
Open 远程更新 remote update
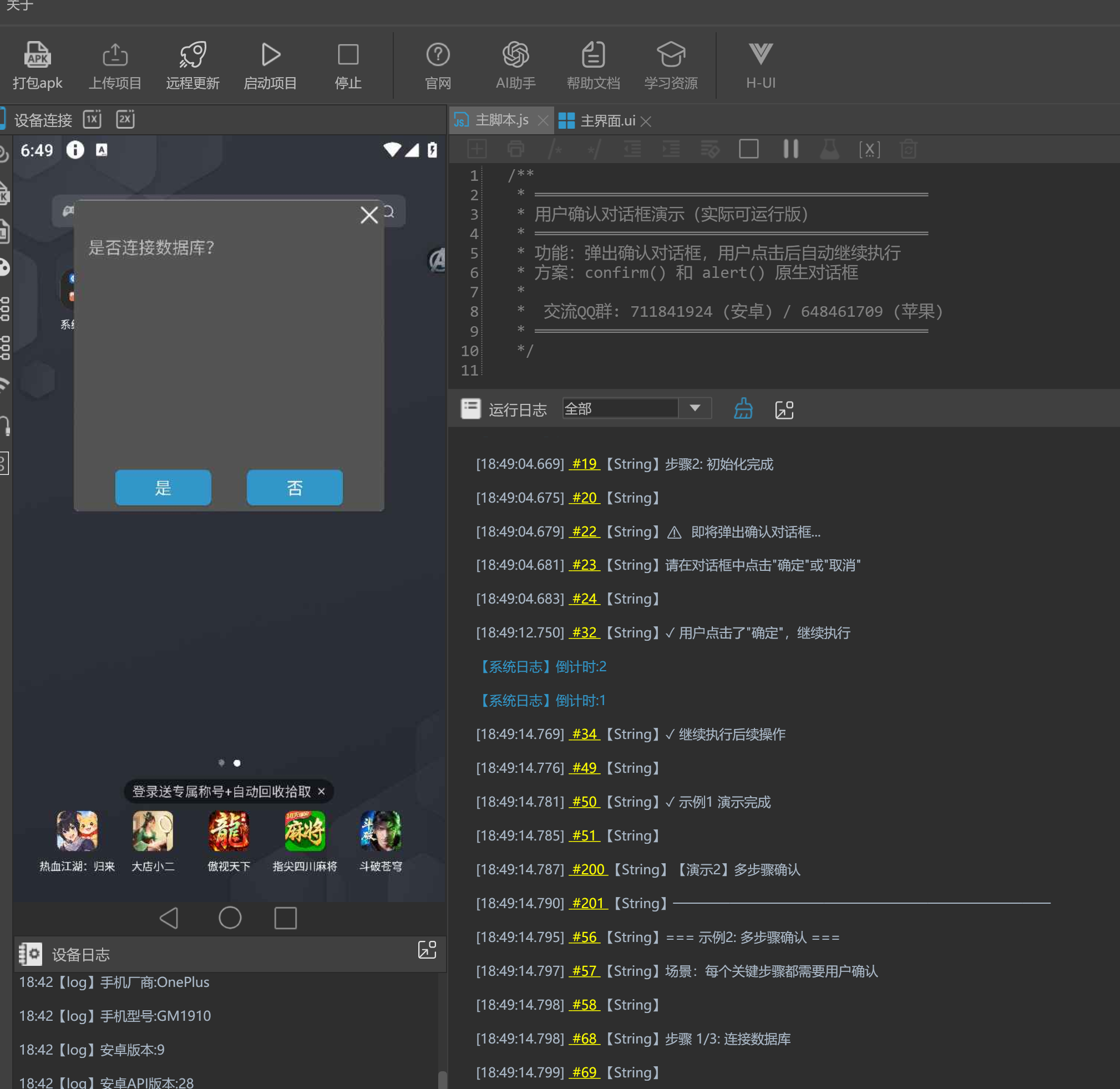192,66
